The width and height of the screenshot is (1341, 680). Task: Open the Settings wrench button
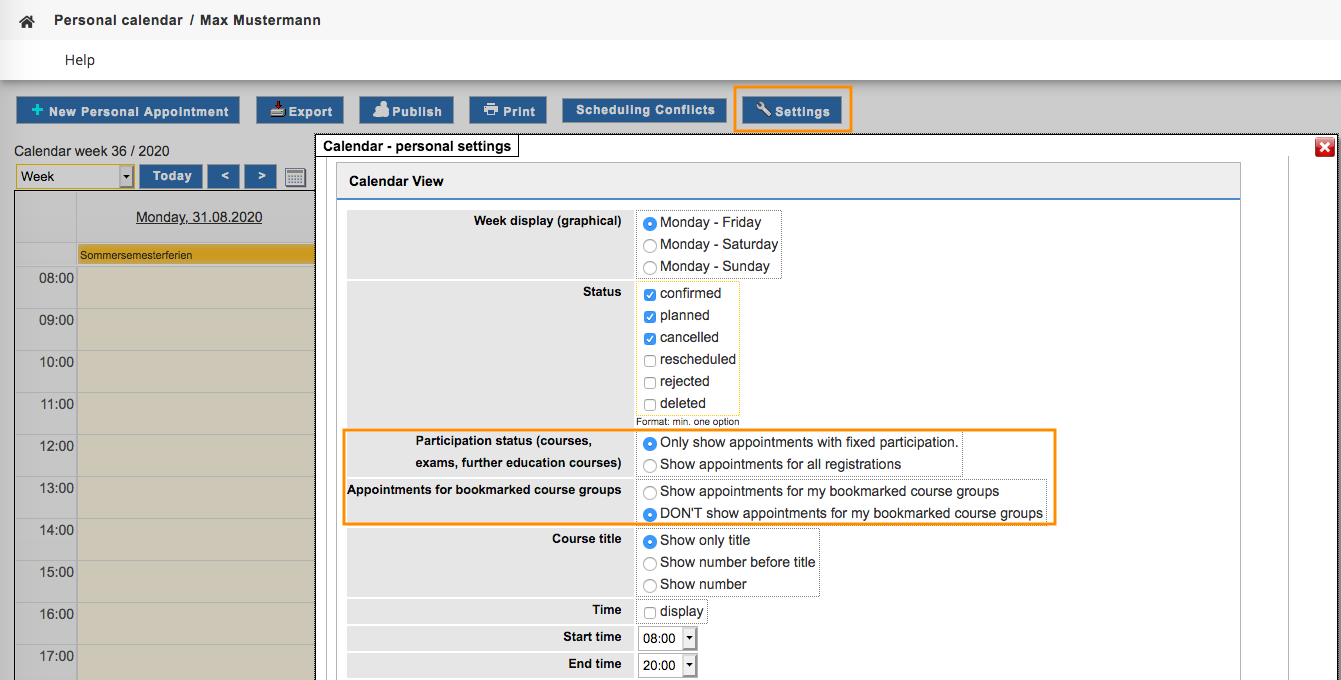point(792,110)
